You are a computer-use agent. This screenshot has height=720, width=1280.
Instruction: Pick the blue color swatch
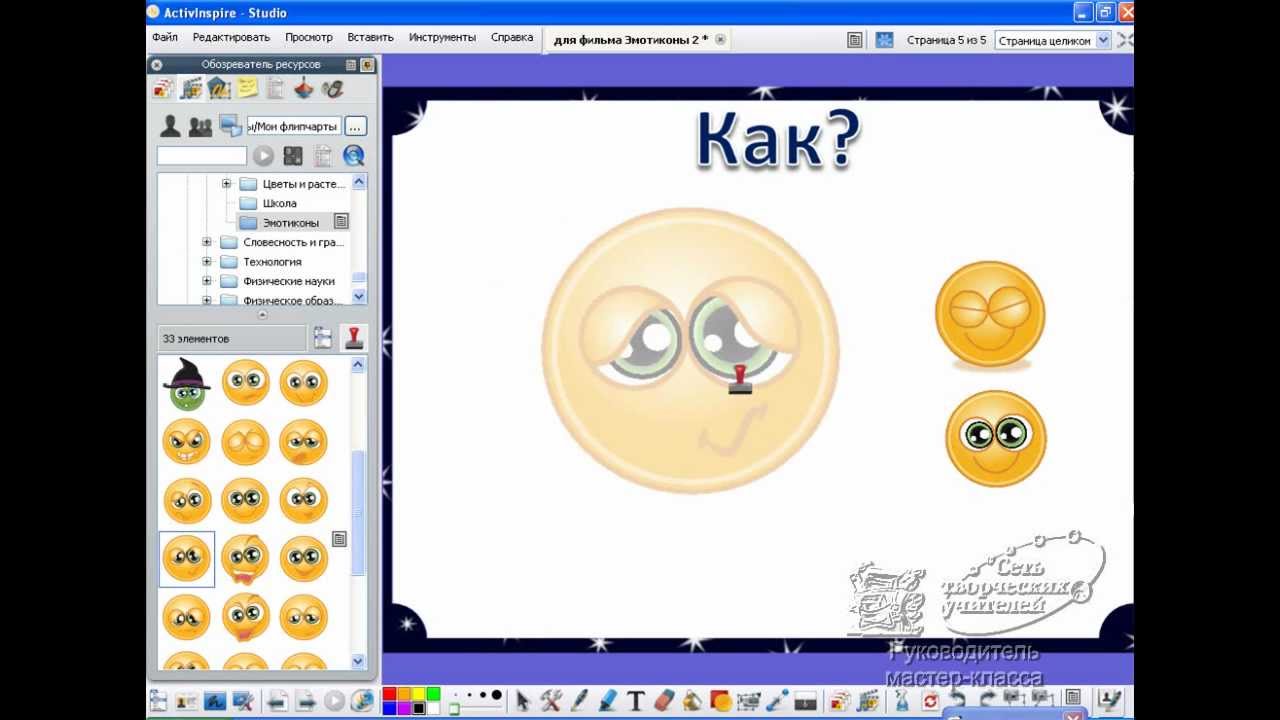(390, 708)
